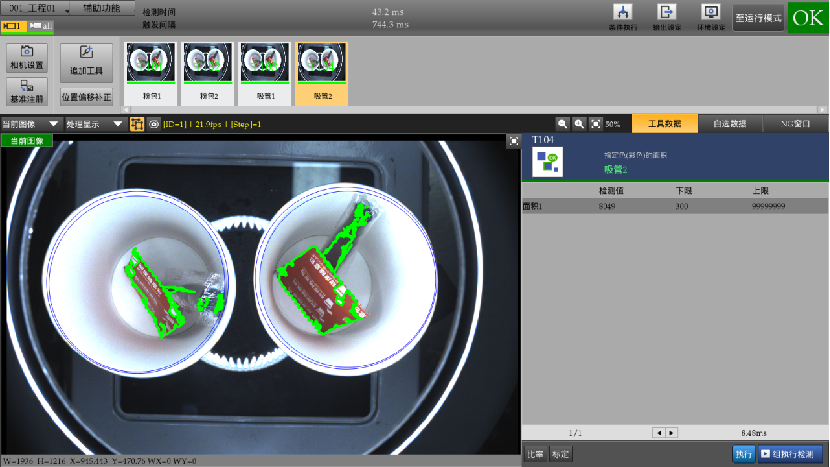Click the fit-to-view zoom icon

point(596,124)
